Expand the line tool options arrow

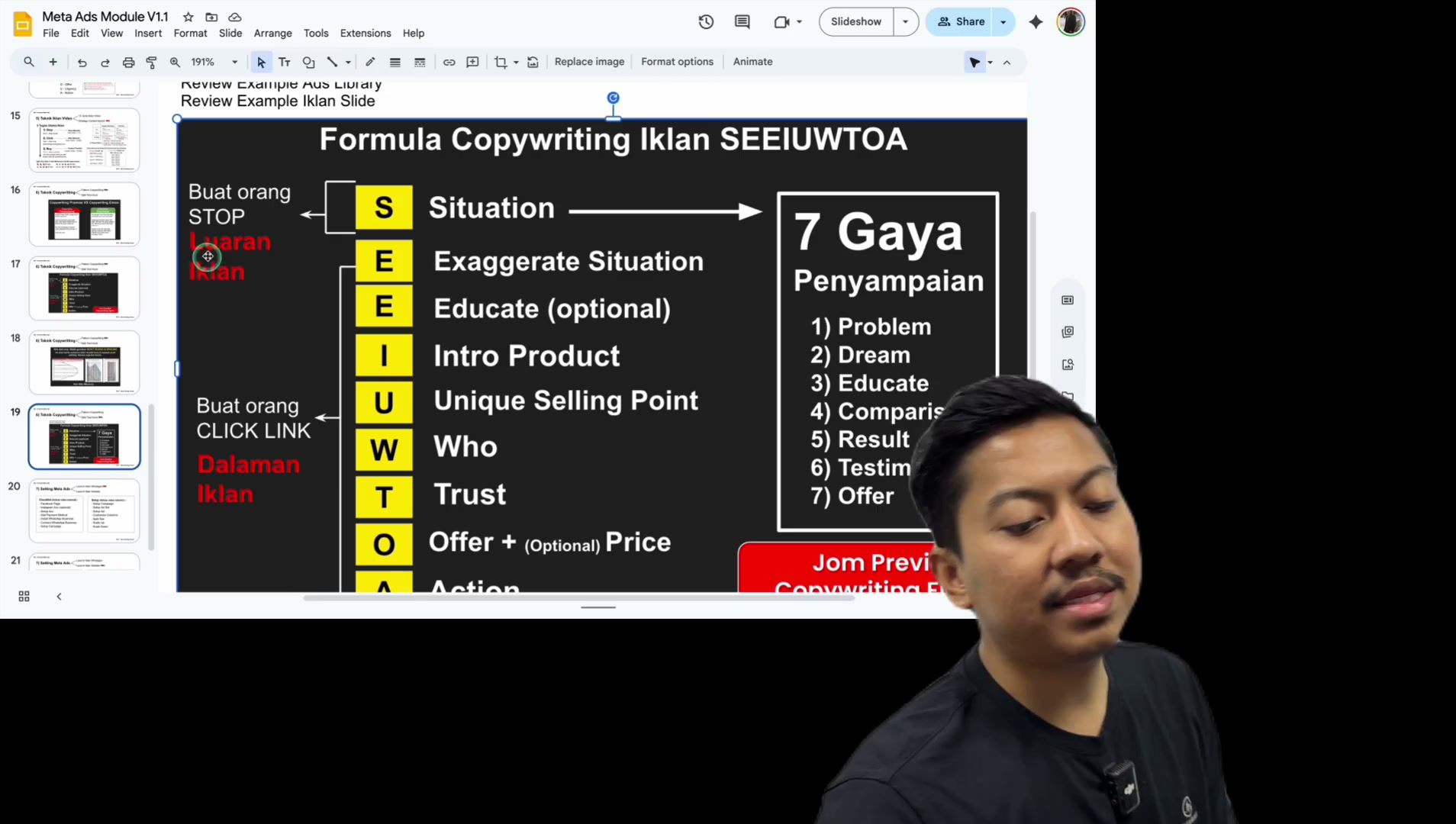(348, 62)
